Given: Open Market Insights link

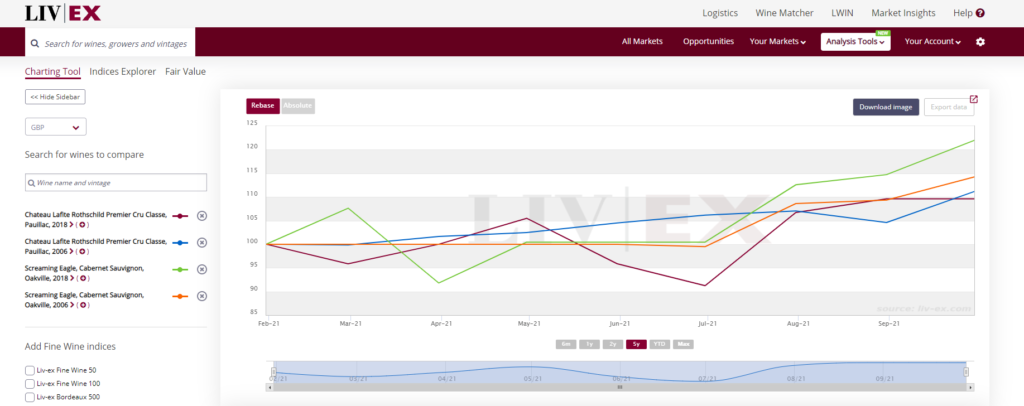Looking at the screenshot, I should 903,13.
